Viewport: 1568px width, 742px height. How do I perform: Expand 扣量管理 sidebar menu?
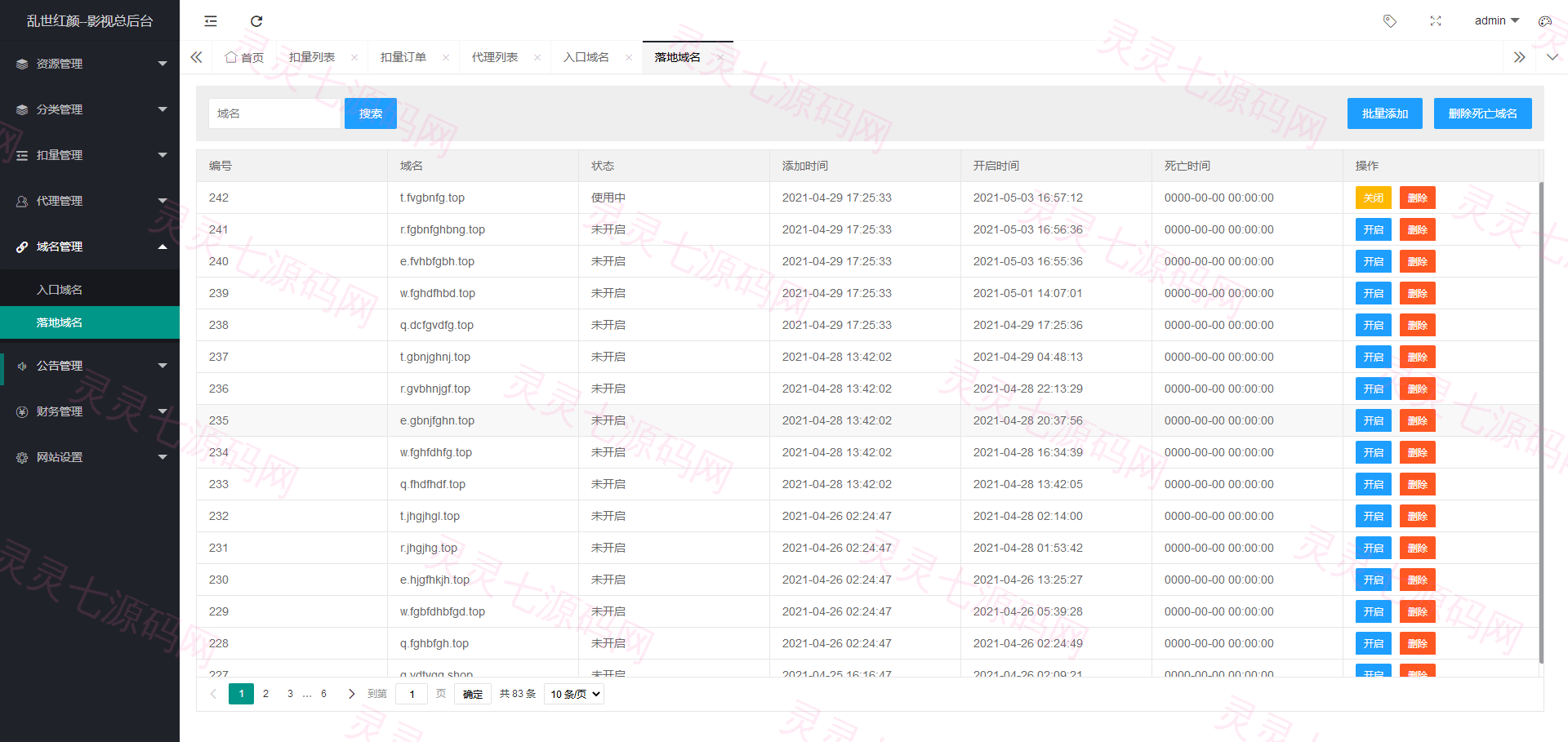click(90, 155)
